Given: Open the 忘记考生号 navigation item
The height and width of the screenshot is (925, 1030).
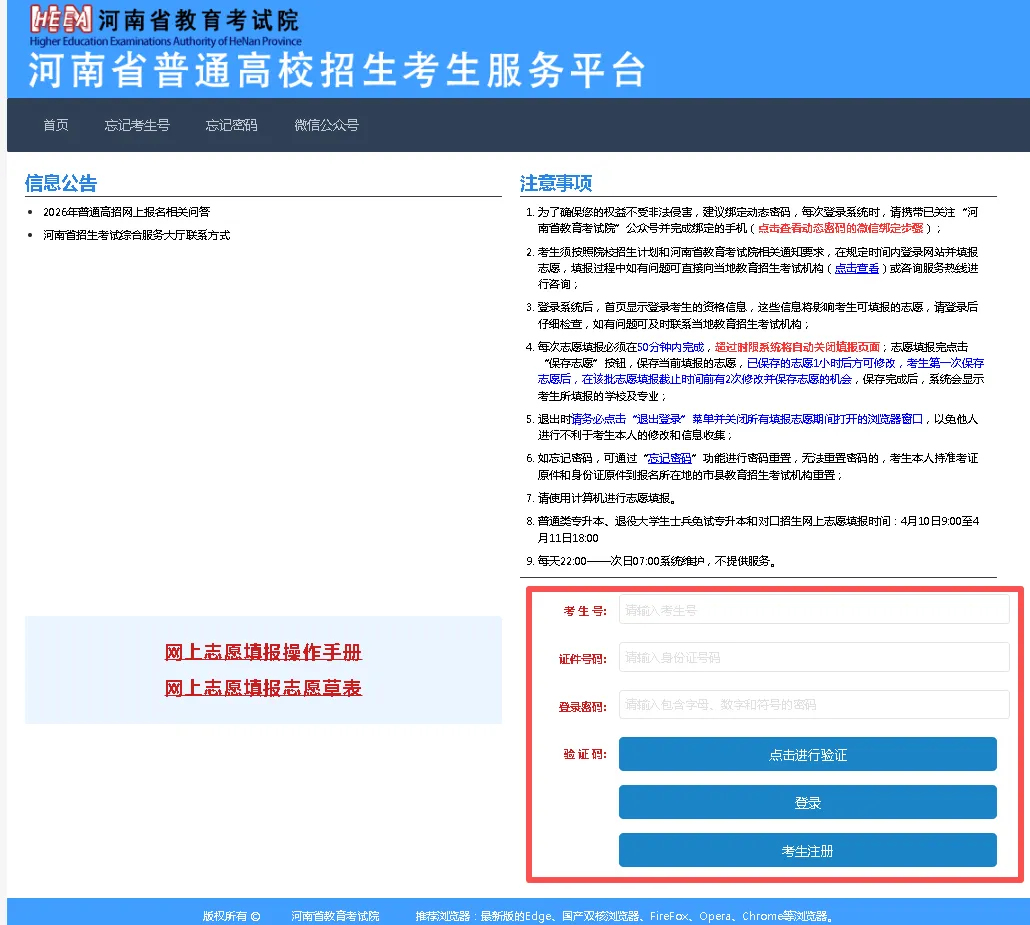Looking at the screenshot, I should tap(137, 125).
